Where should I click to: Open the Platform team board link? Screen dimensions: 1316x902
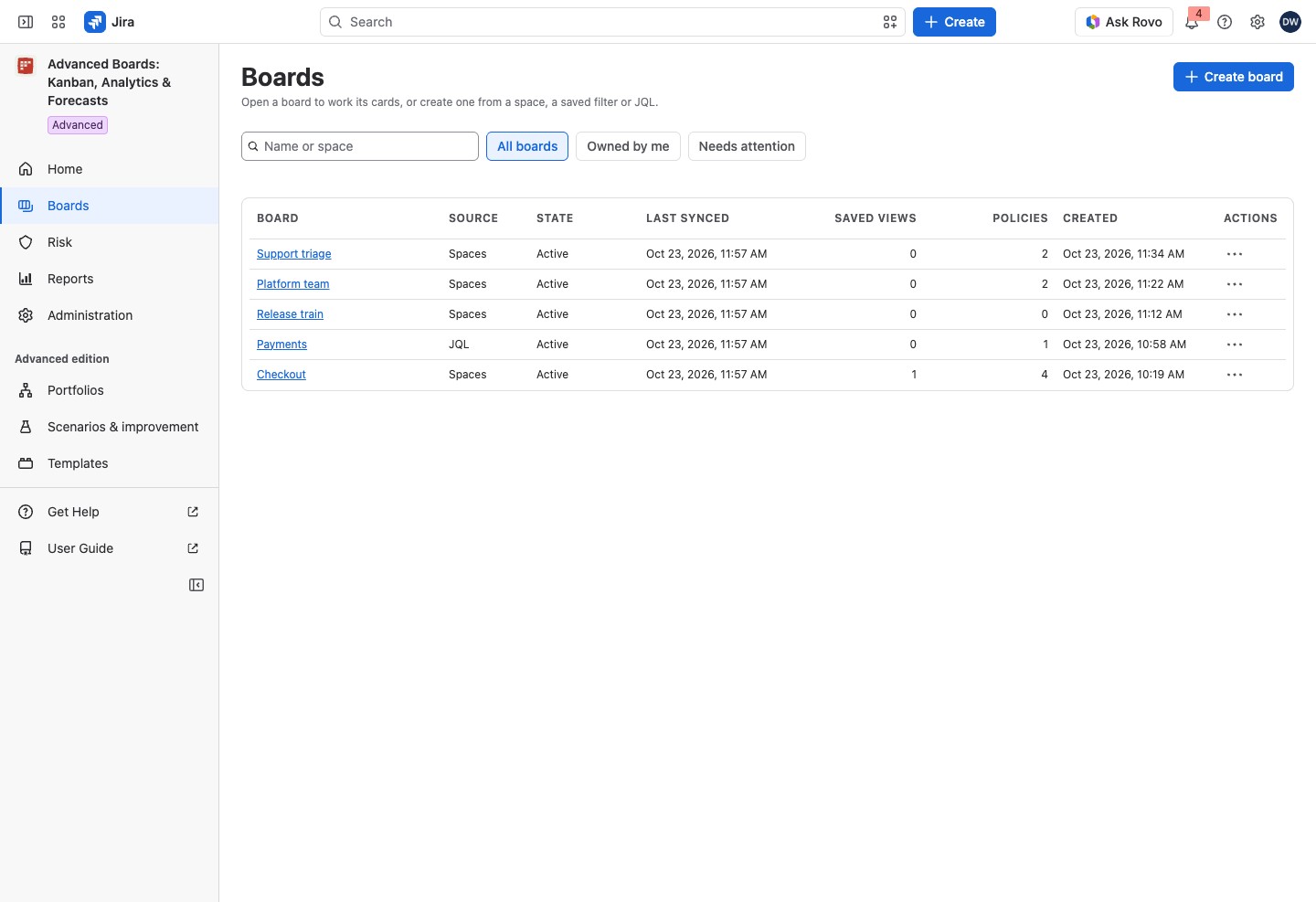(293, 284)
